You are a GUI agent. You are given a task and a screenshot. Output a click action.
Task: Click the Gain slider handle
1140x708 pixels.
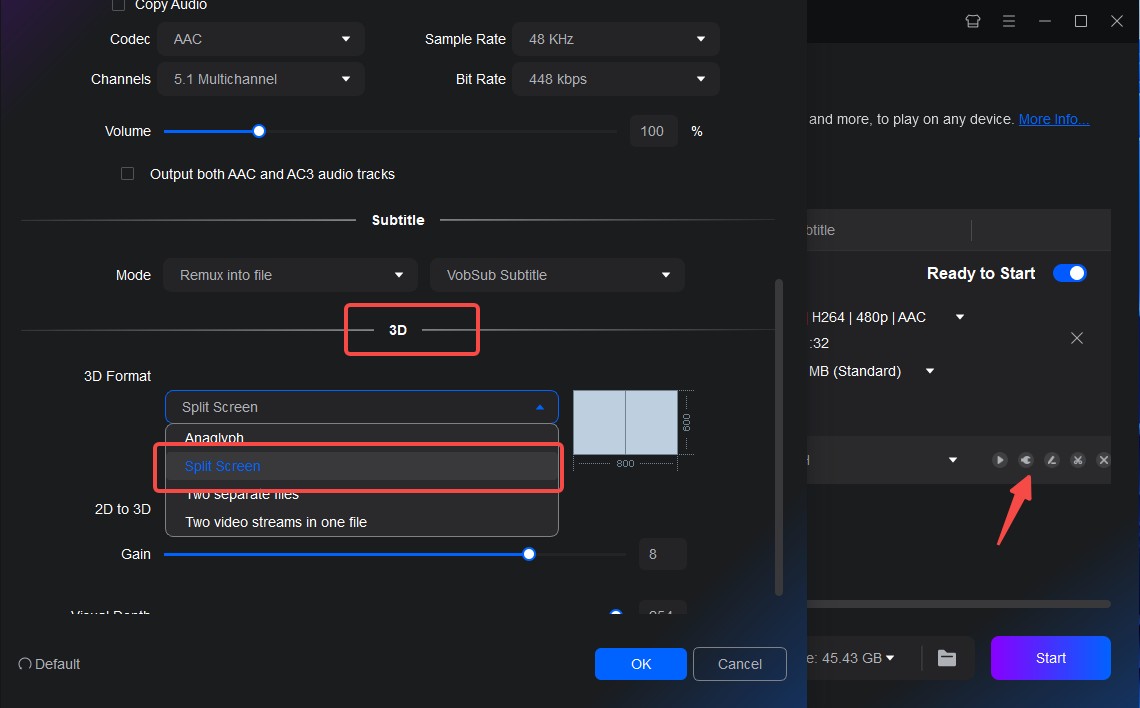(x=529, y=554)
